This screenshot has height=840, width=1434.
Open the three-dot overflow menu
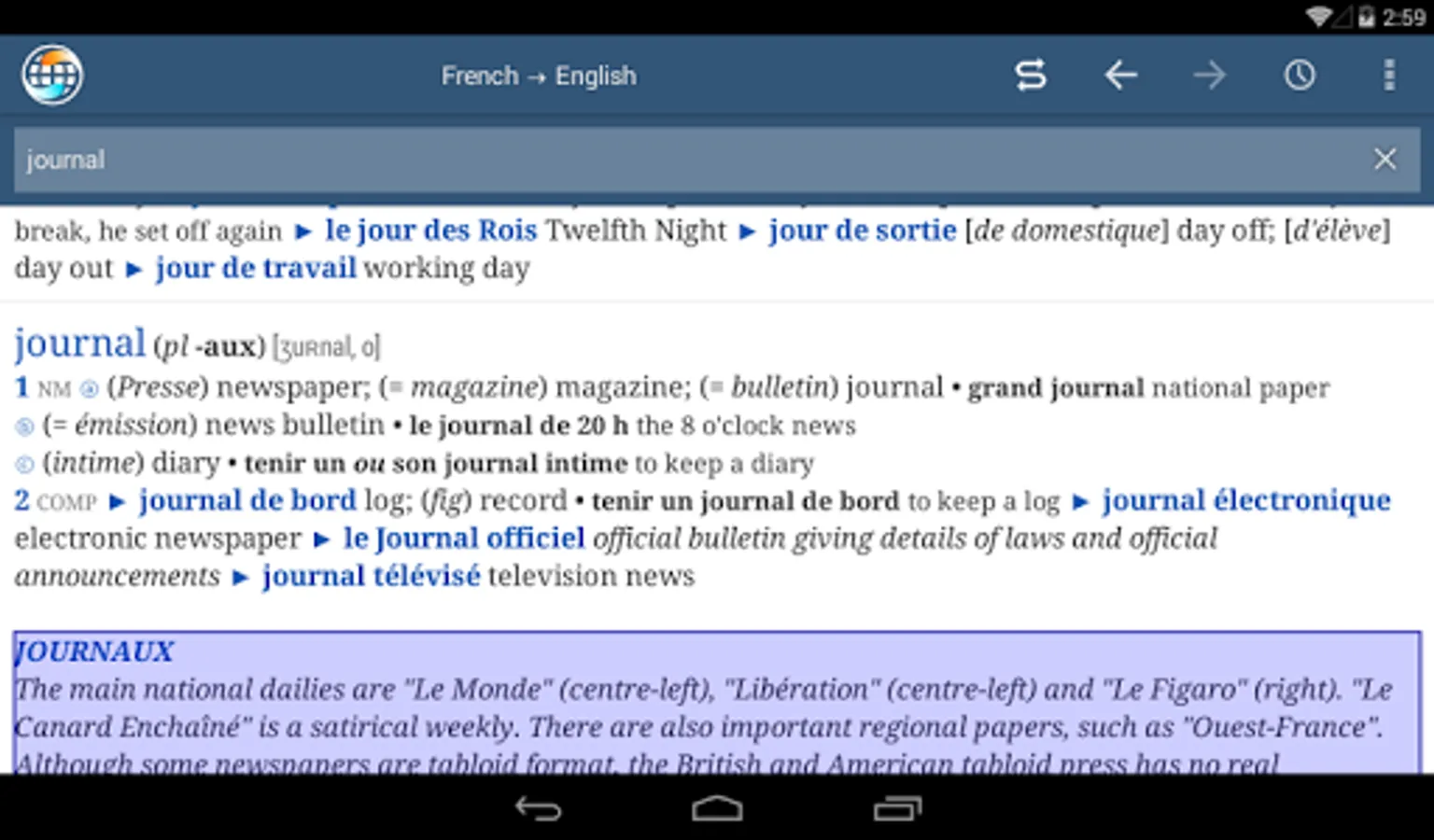tap(1389, 75)
